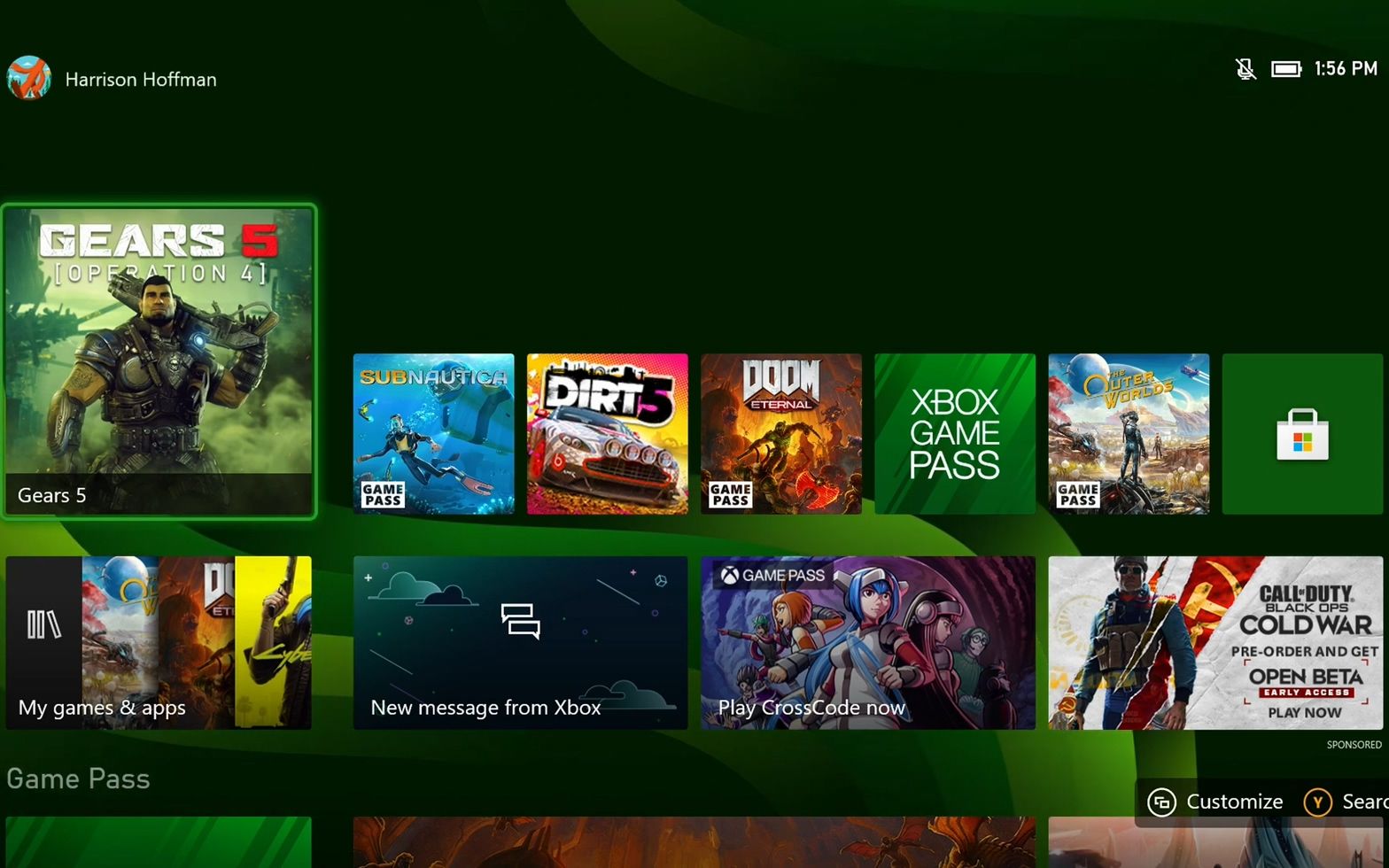Click the Game Pass badge on Subnautica
This screenshot has height=868, width=1389.
click(383, 494)
